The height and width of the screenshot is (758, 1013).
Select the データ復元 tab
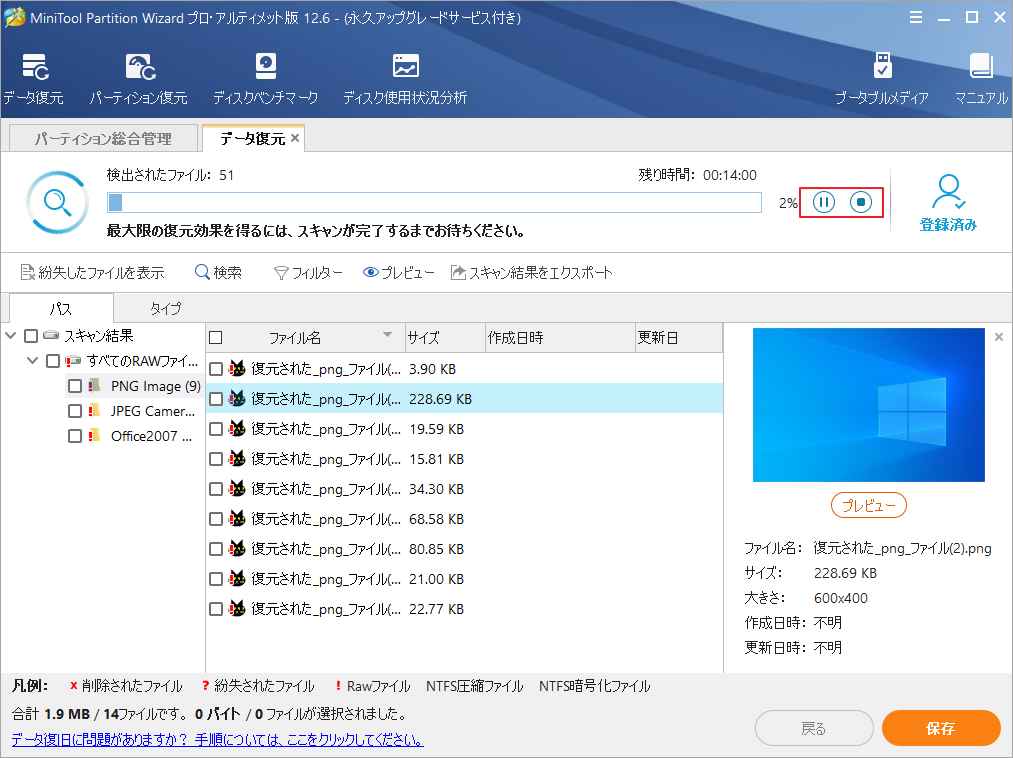pyautogui.click(x=253, y=138)
